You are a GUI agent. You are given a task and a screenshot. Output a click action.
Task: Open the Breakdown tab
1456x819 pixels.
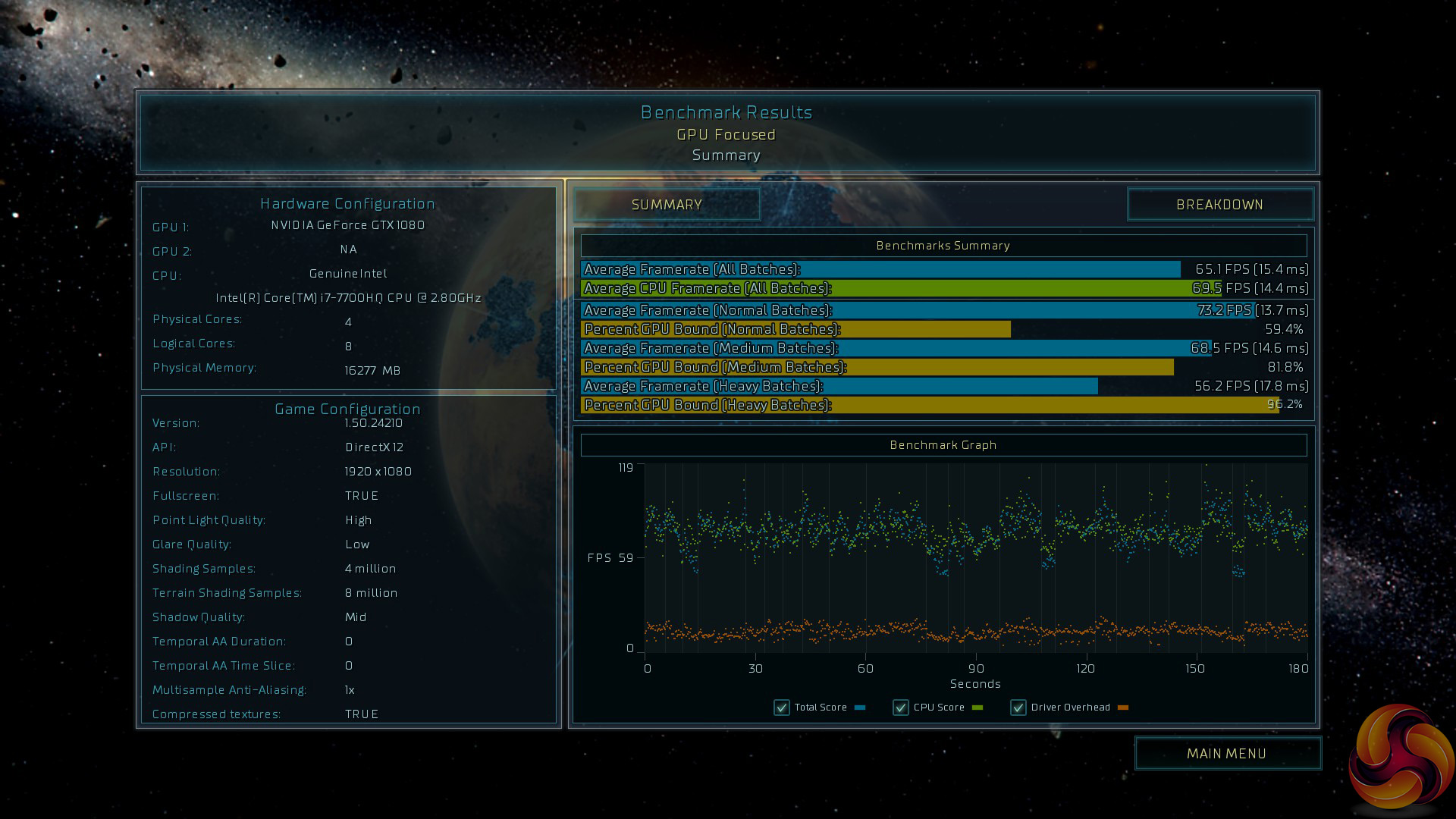coord(1219,205)
